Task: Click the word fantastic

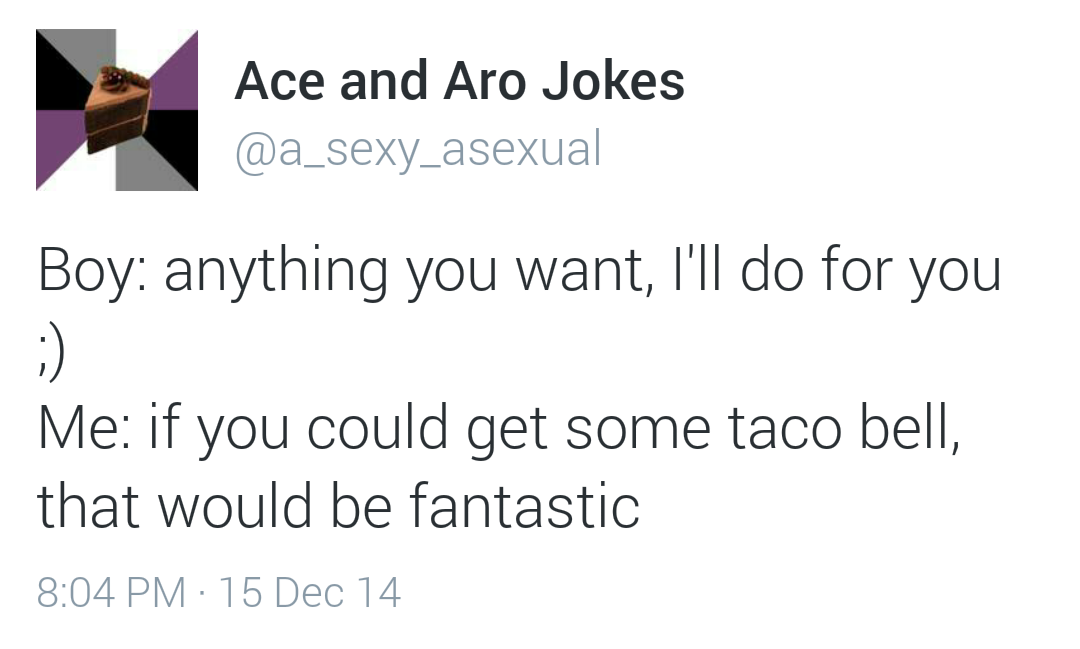Action: pyautogui.click(x=525, y=506)
